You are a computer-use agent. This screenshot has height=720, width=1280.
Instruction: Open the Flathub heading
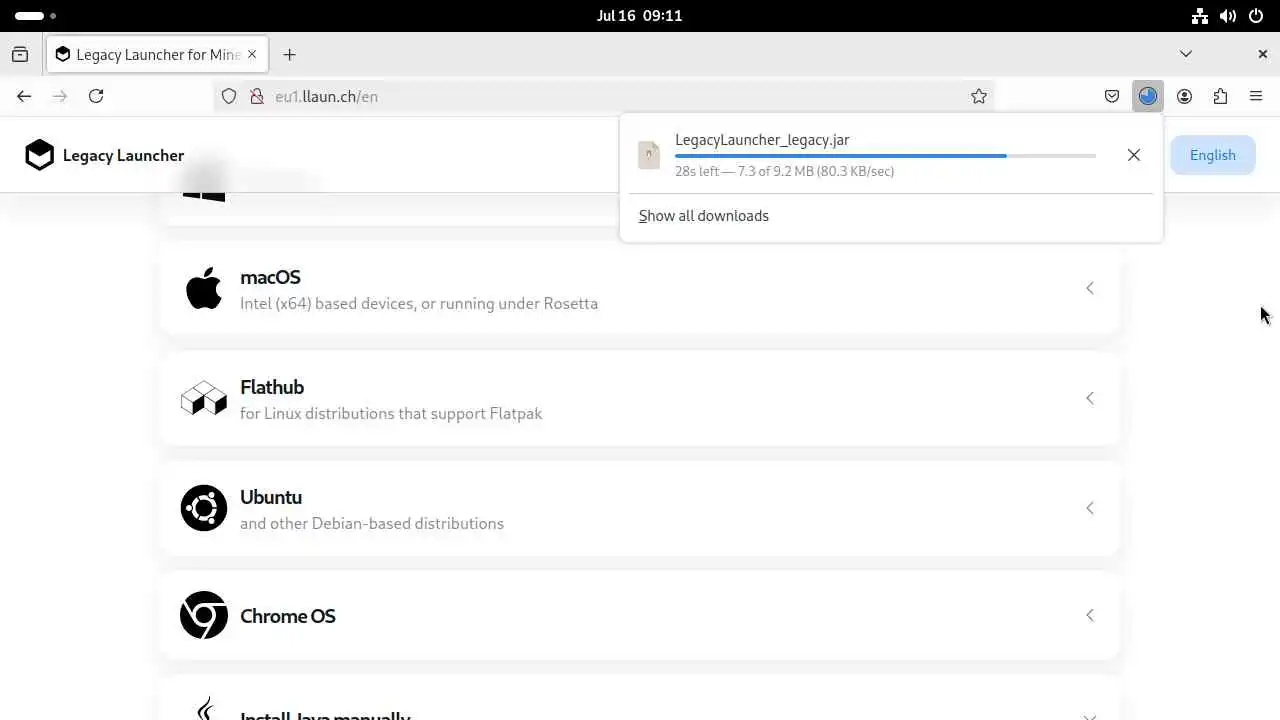point(272,387)
